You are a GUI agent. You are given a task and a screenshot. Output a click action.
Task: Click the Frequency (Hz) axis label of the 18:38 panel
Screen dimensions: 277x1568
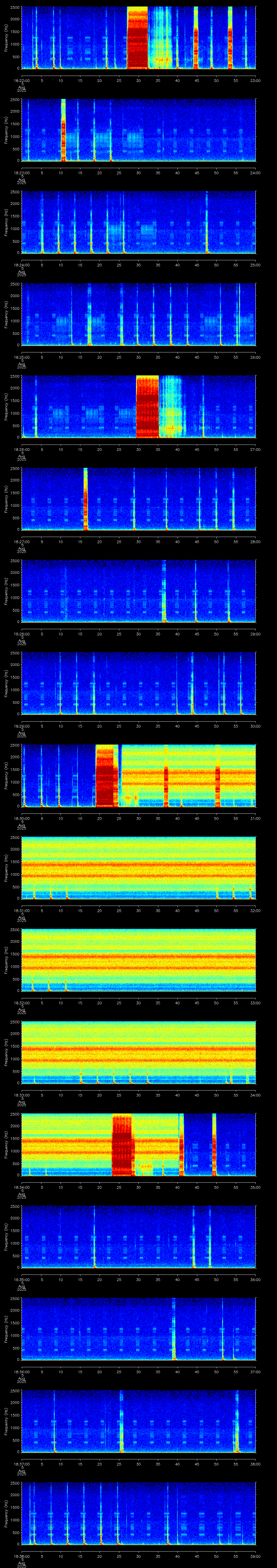[x=6, y=1513]
